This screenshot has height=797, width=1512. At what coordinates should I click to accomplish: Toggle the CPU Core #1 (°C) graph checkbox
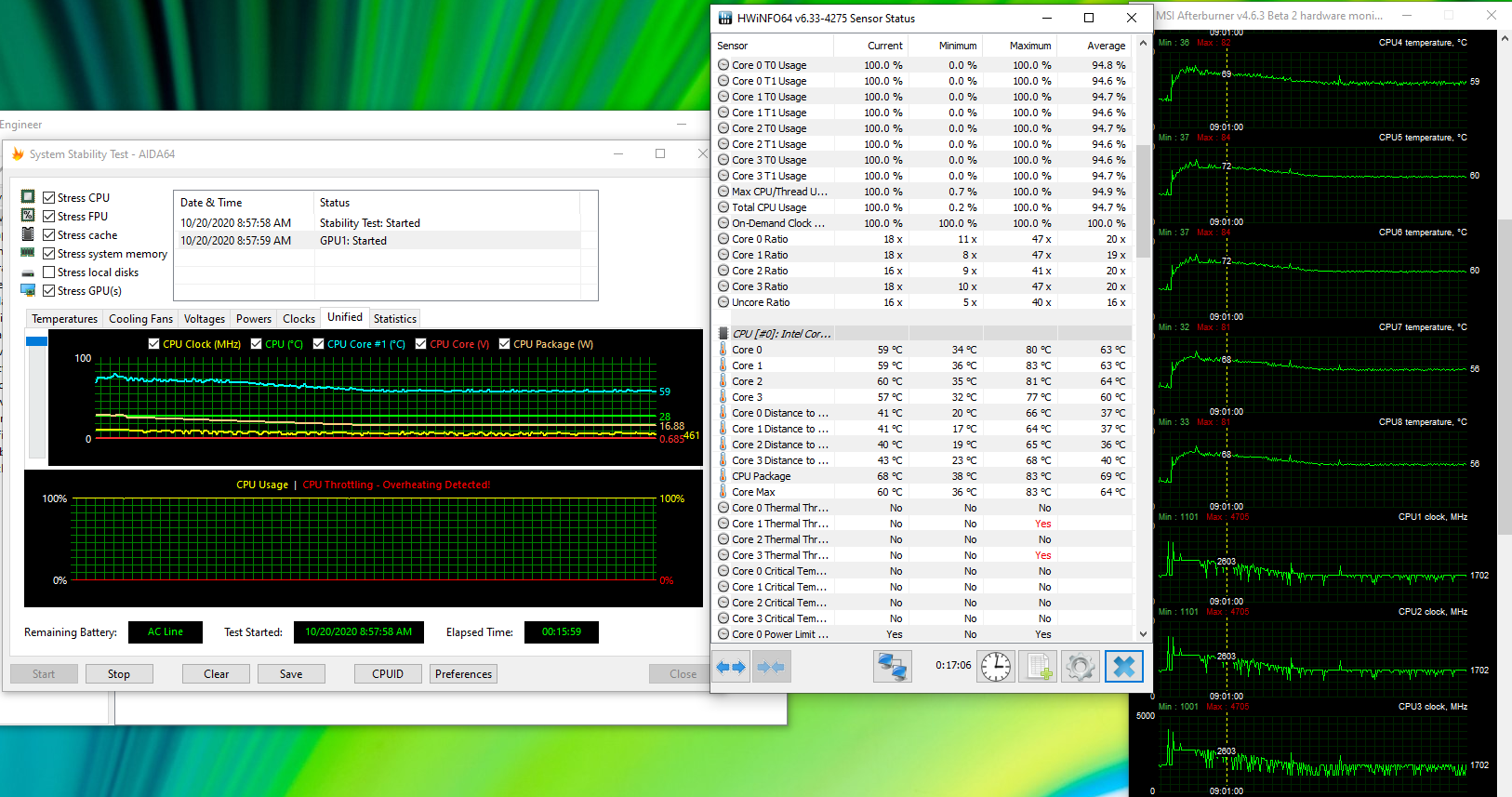pyautogui.click(x=319, y=344)
